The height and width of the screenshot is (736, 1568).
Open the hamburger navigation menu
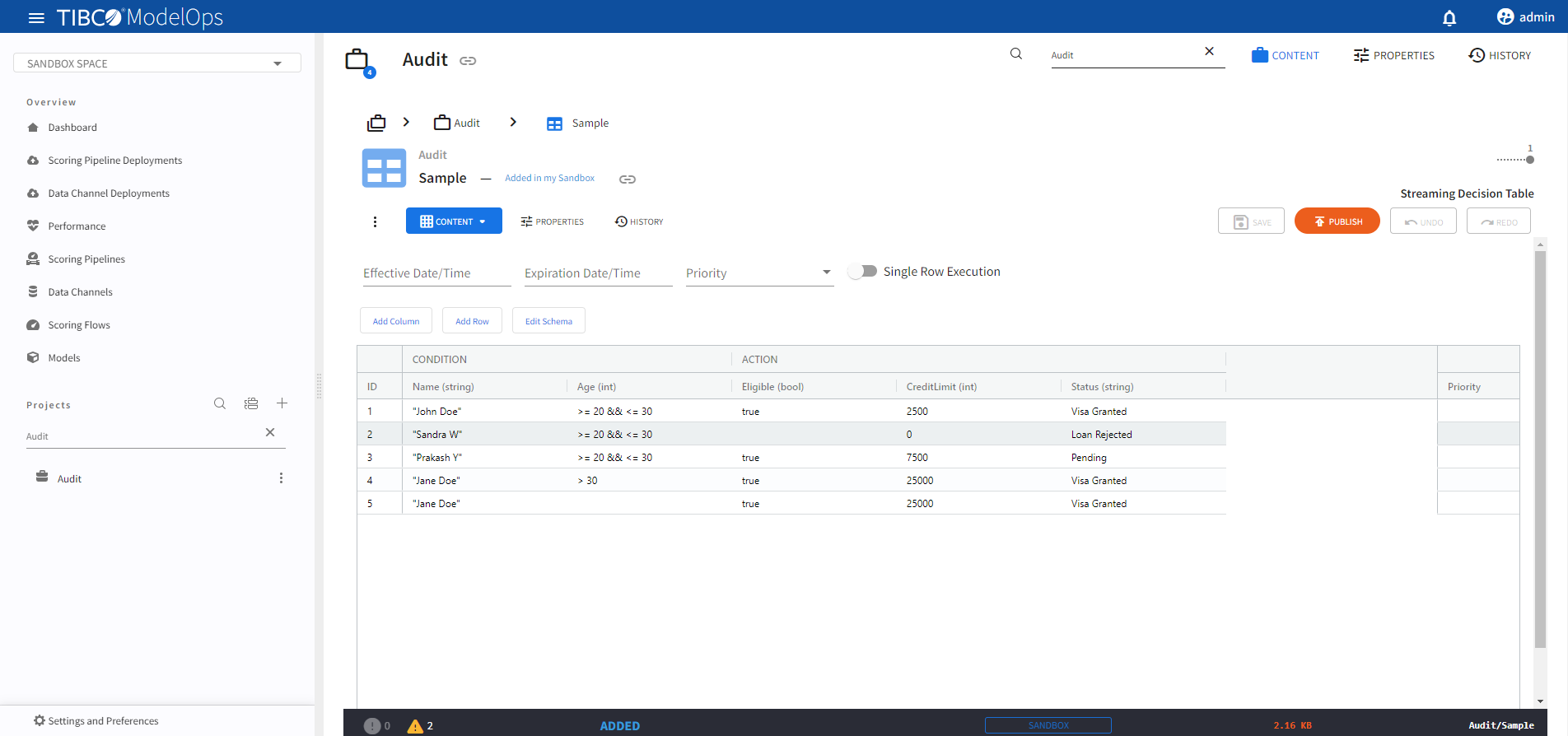(36, 17)
